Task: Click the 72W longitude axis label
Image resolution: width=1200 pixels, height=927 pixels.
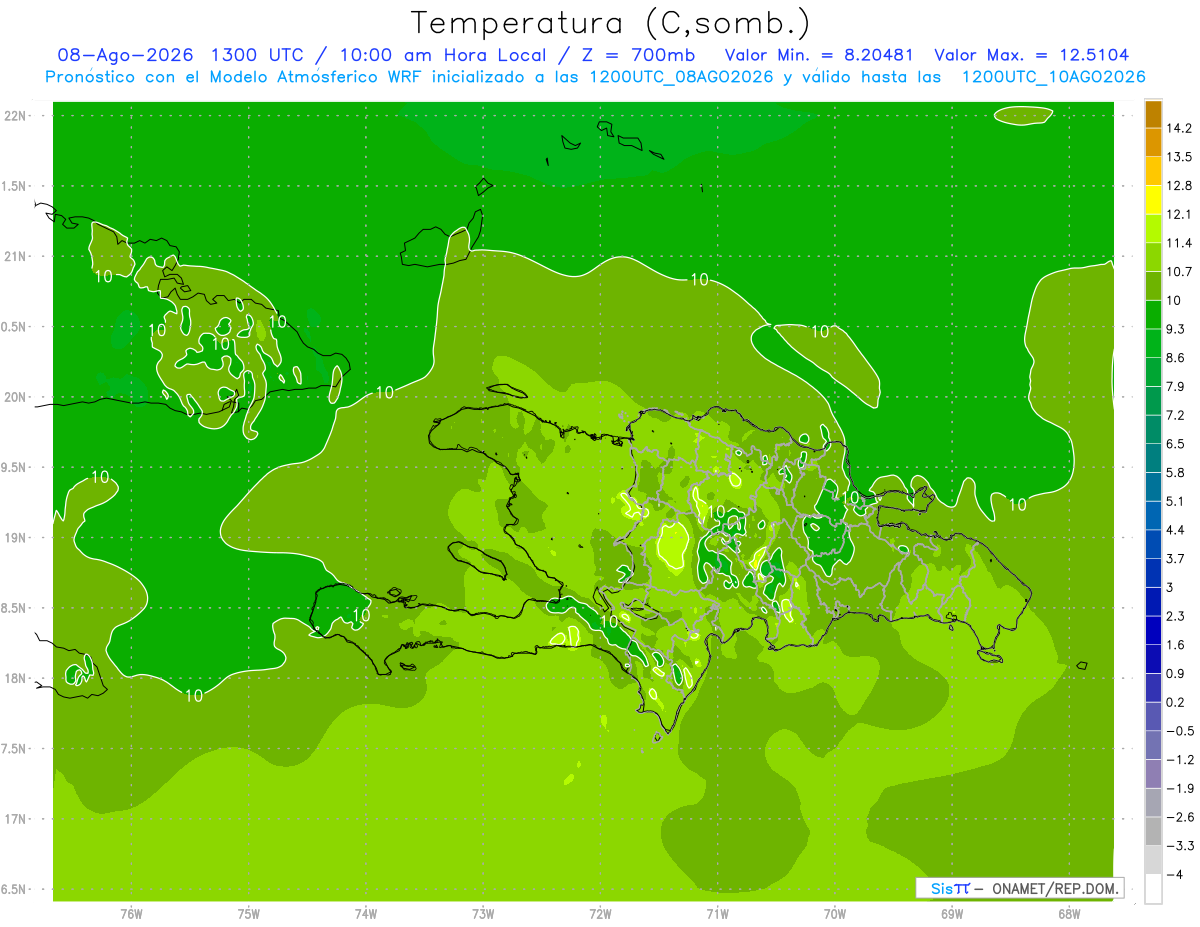Action: click(600, 914)
